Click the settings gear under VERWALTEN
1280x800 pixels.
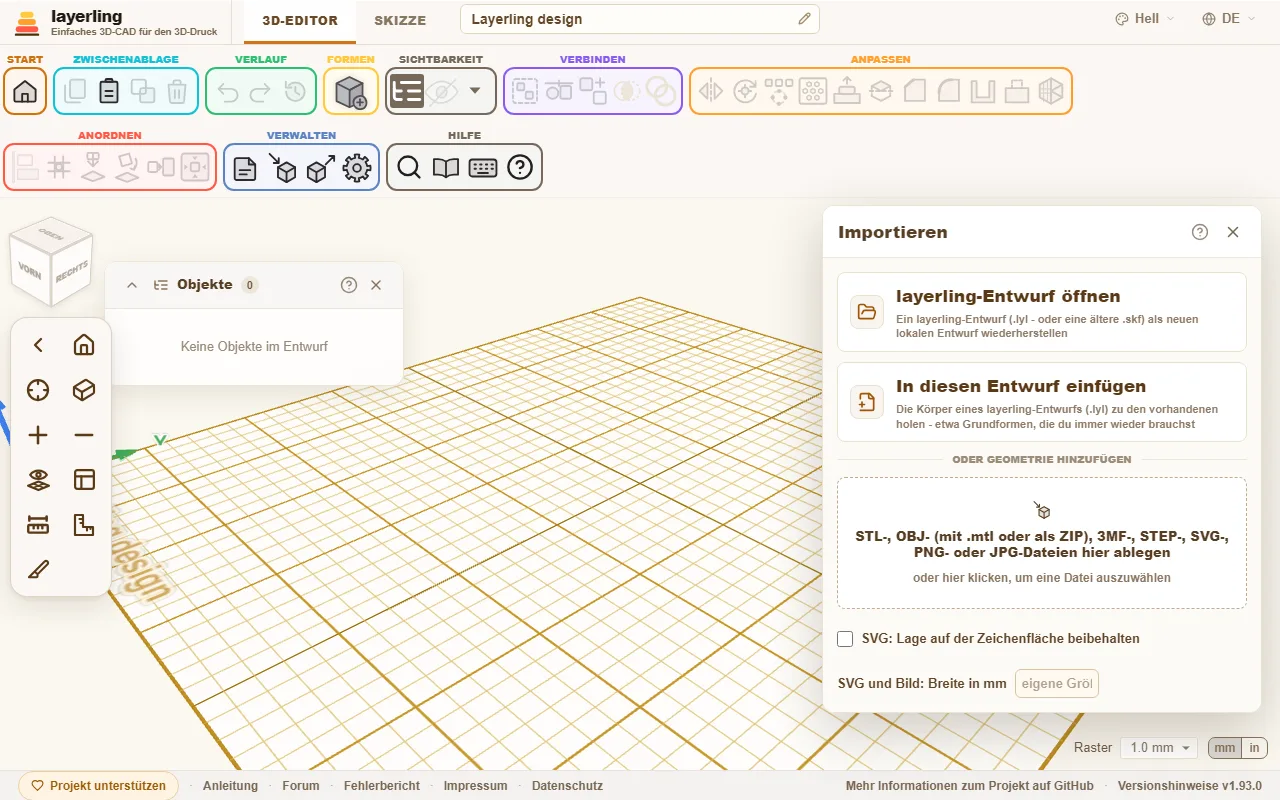(x=357, y=168)
